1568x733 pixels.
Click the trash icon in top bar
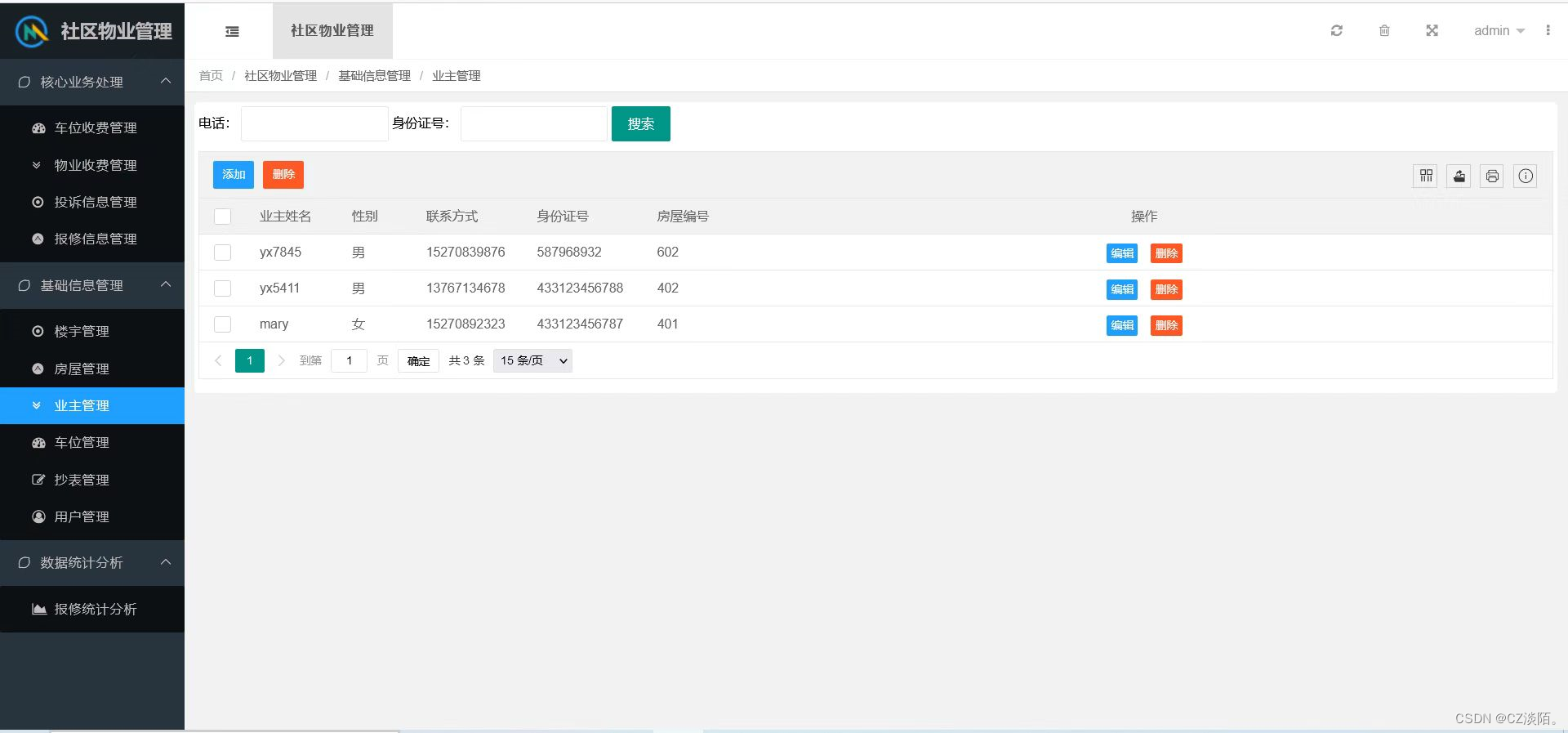tap(1384, 30)
